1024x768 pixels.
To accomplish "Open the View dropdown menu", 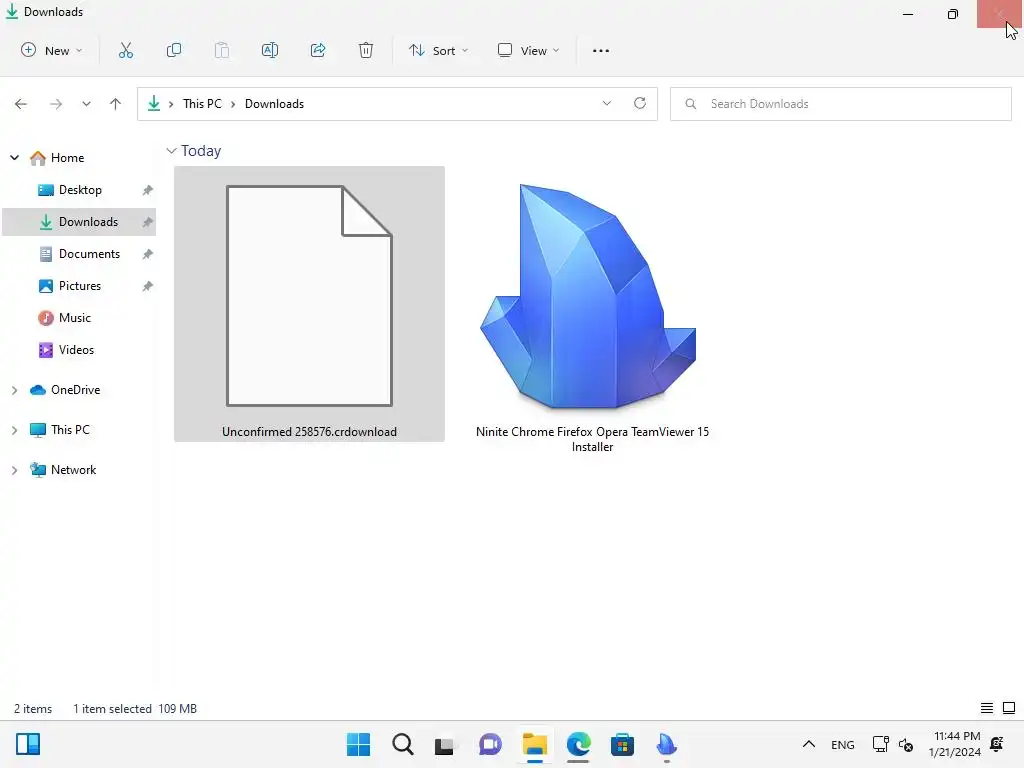I will [x=528, y=50].
